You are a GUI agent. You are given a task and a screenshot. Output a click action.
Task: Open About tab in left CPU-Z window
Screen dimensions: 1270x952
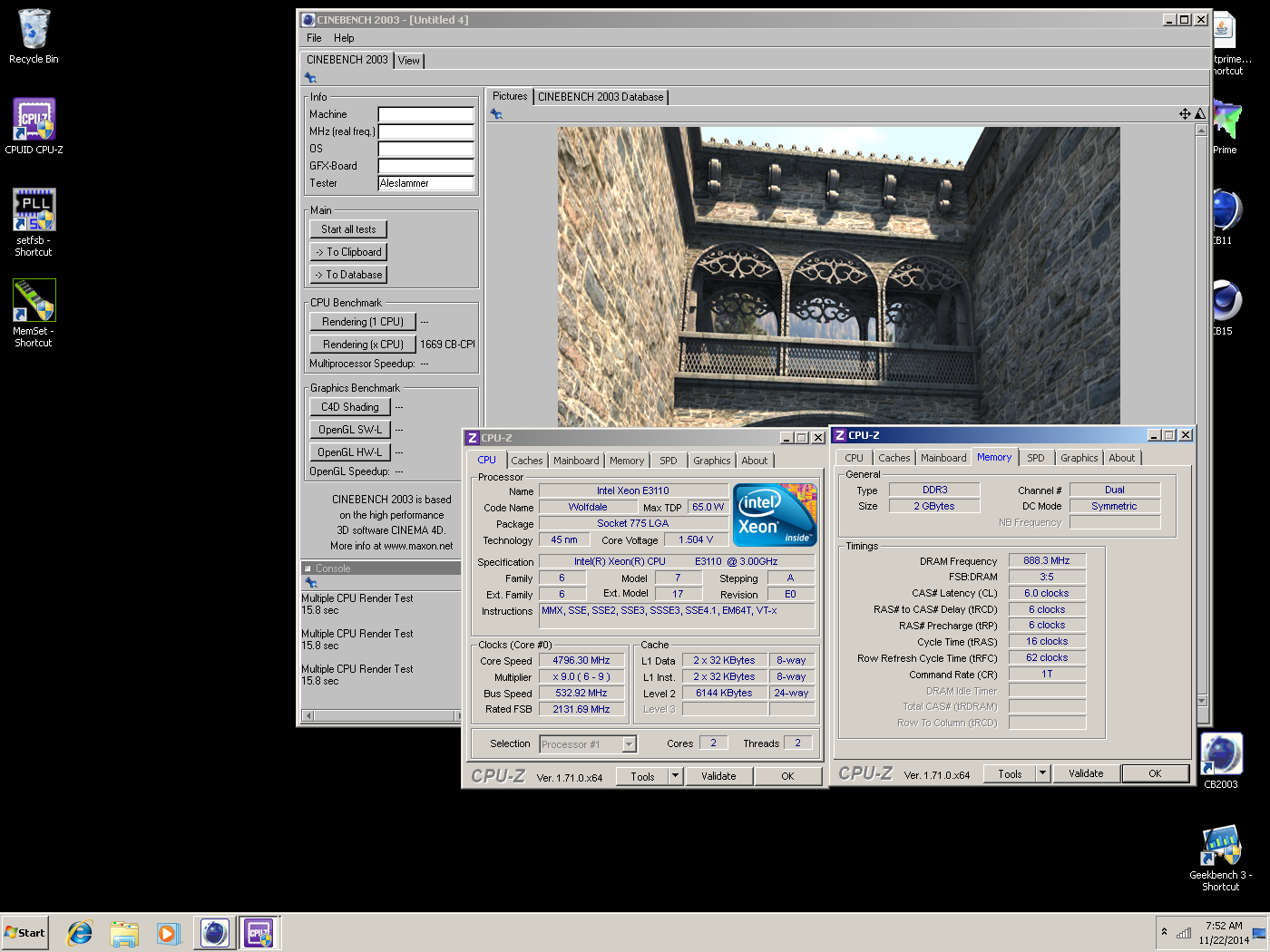(x=755, y=461)
